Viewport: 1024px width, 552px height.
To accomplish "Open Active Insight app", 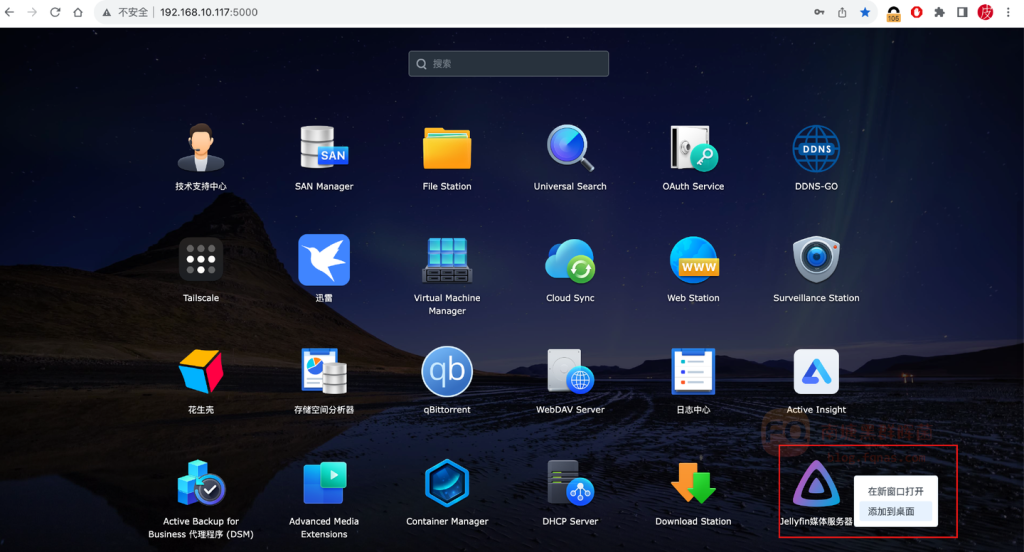I will click(x=816, y=372).
